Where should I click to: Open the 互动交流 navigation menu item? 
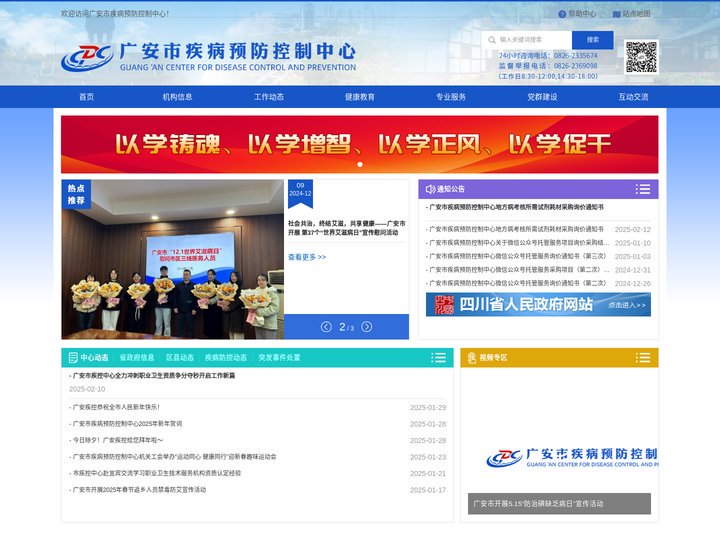(x=633, y=97)
